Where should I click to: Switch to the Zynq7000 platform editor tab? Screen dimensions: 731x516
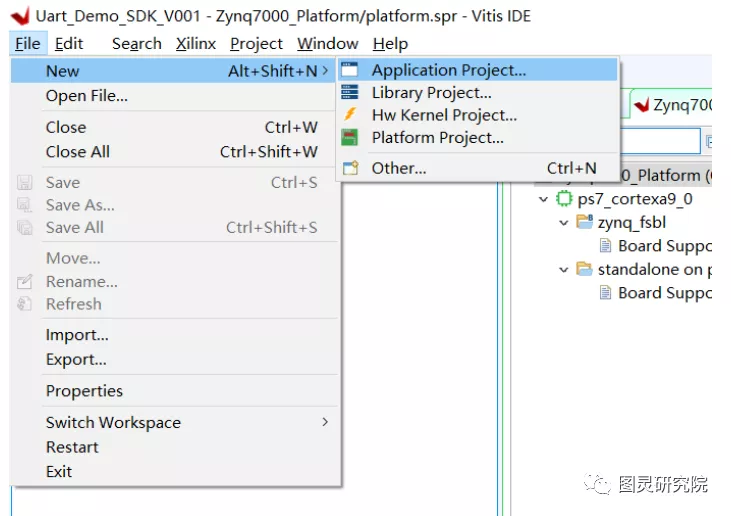point(672,105)
